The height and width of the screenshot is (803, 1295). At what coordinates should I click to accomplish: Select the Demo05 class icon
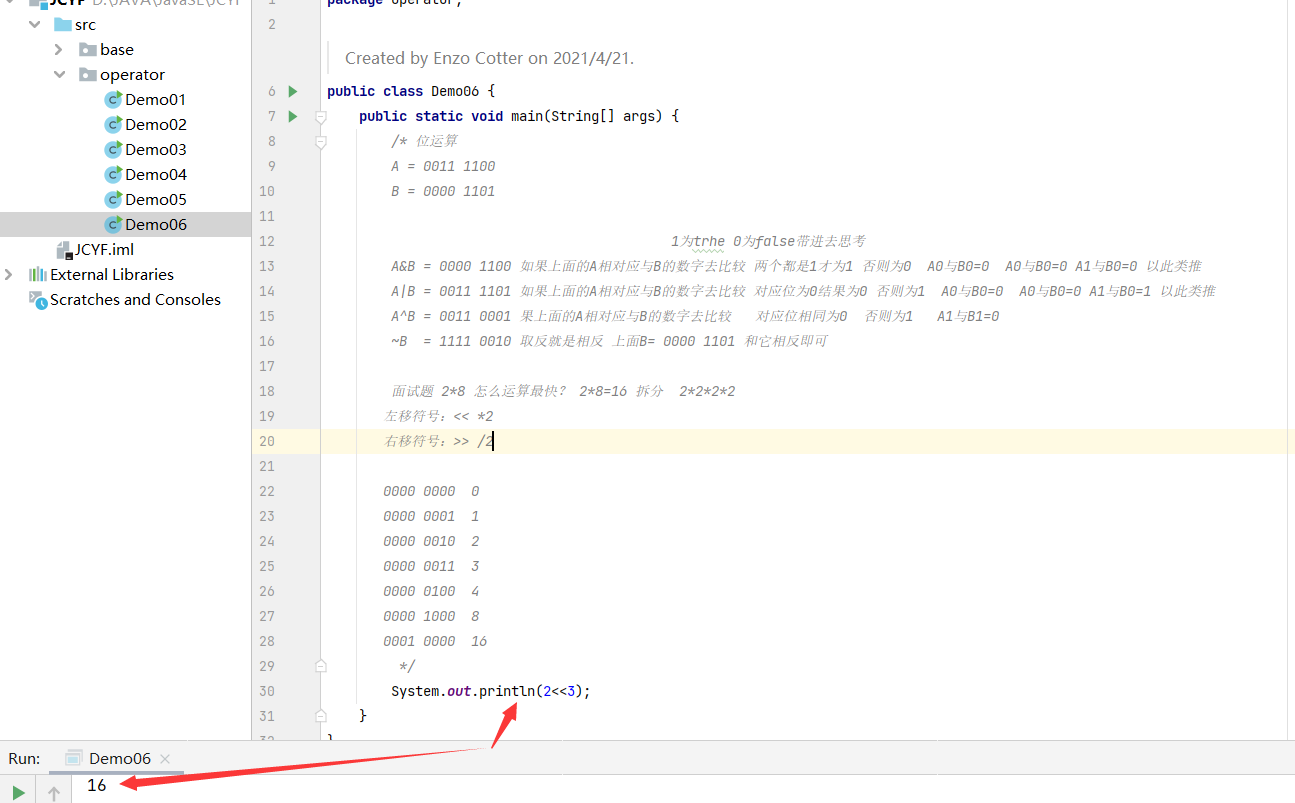click(113, 199)
